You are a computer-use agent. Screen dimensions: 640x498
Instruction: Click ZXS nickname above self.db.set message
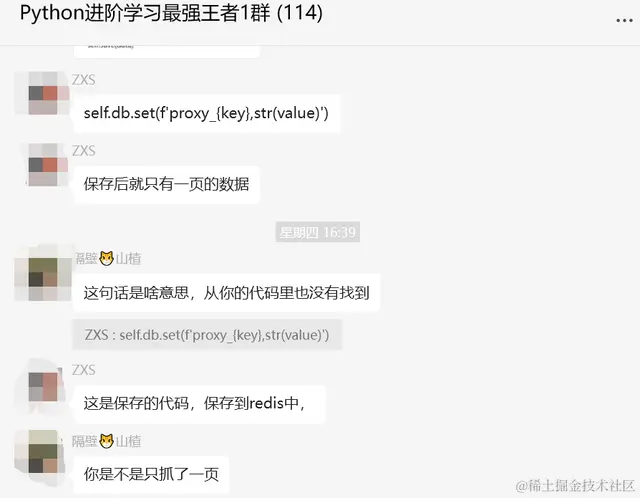pyautogui.click(x=84, y=80)
